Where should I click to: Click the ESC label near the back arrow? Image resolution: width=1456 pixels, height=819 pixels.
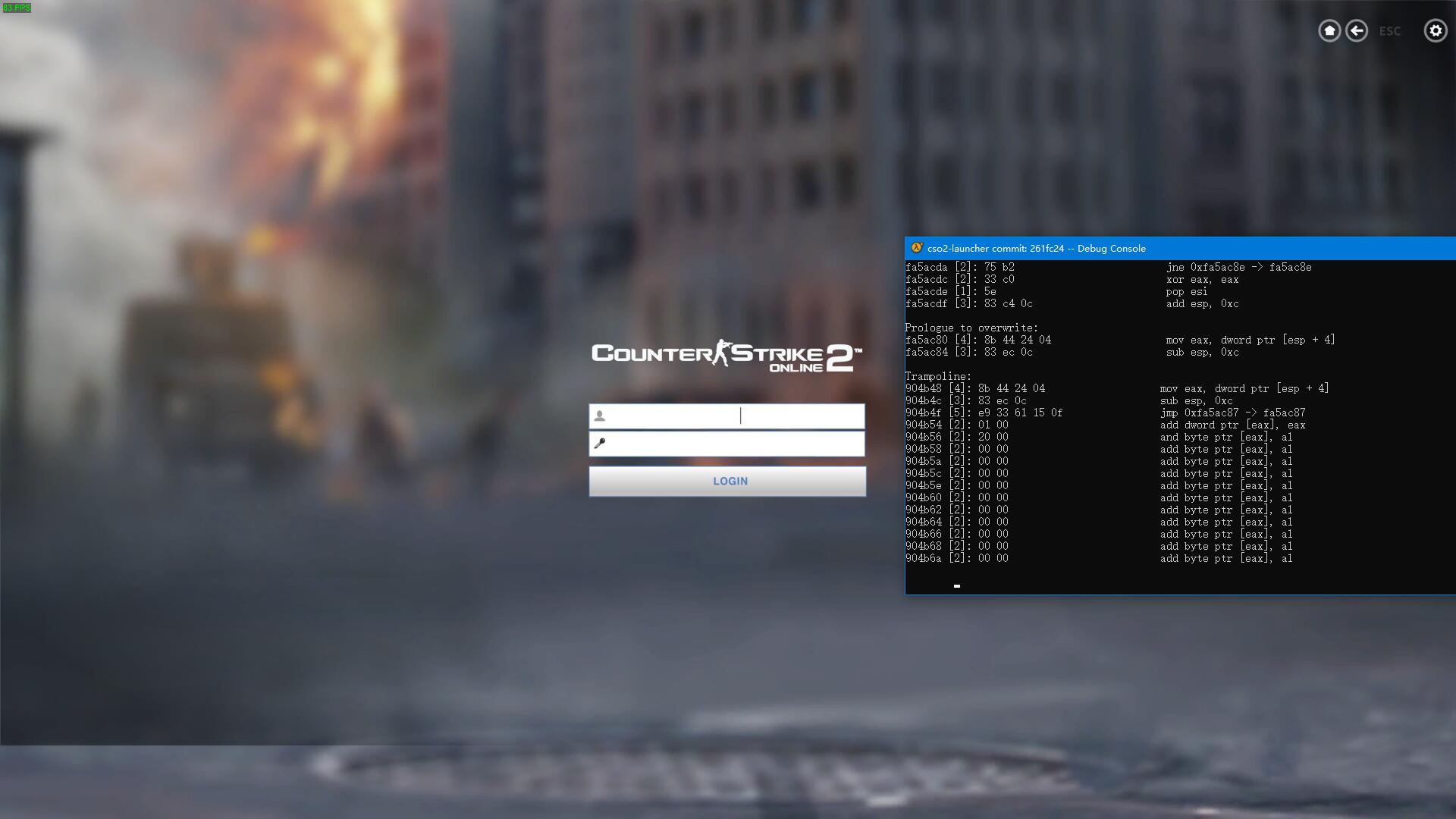[1390, 31]
